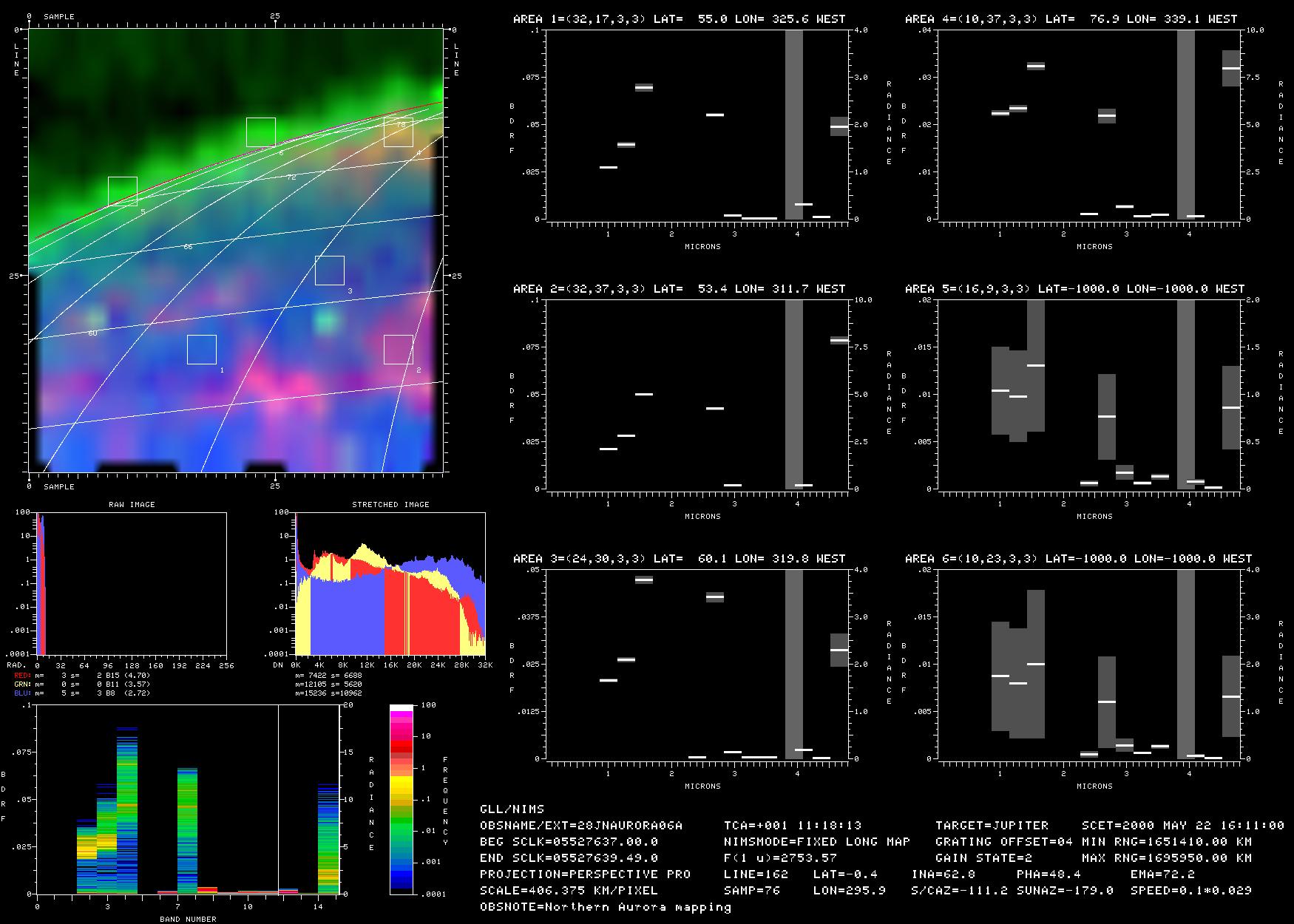Click 'LINE=162' text
The image size is (1294, 924).
coord(756,874)
